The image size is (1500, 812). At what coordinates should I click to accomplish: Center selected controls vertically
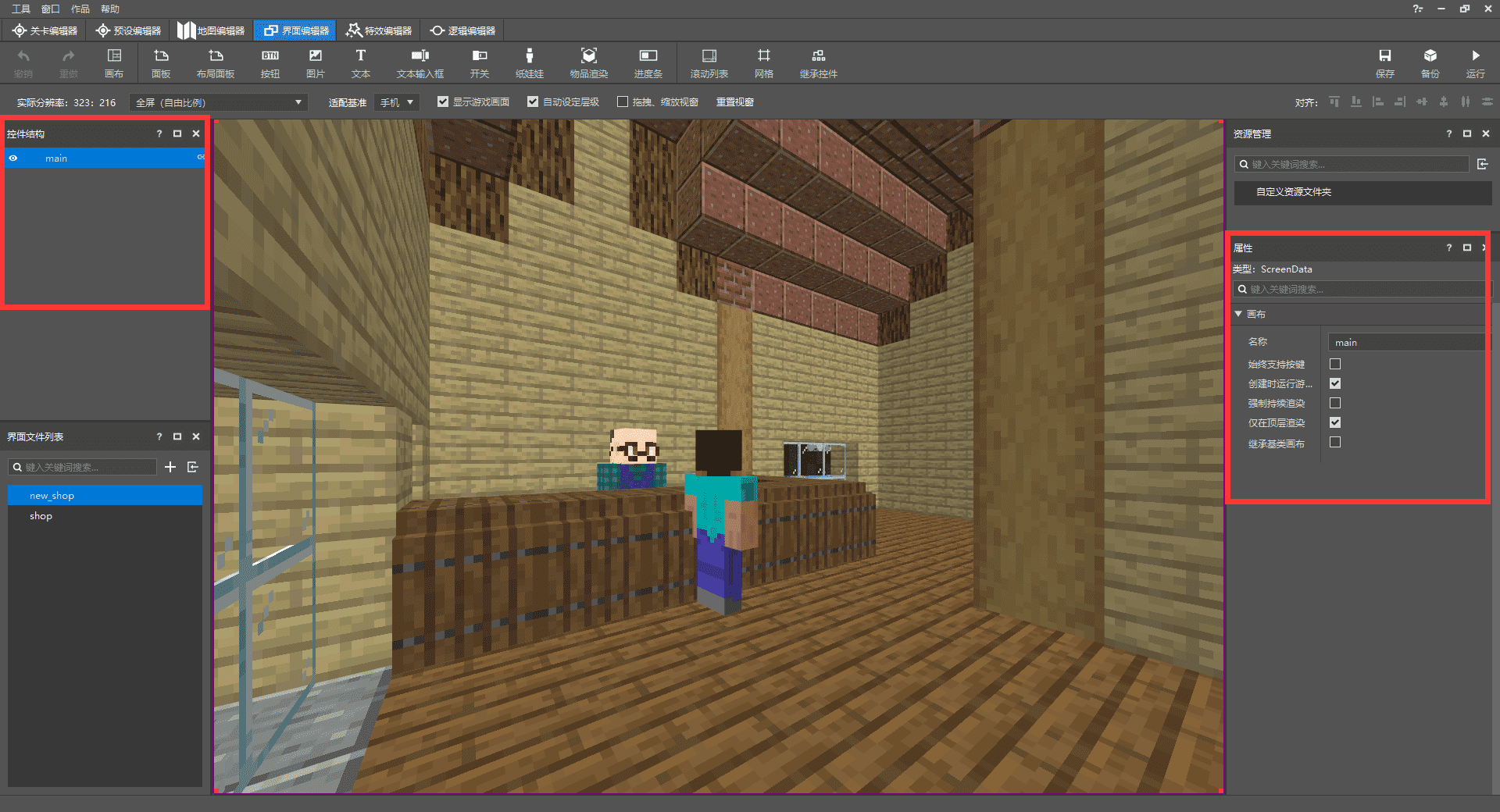(1444, 101)
